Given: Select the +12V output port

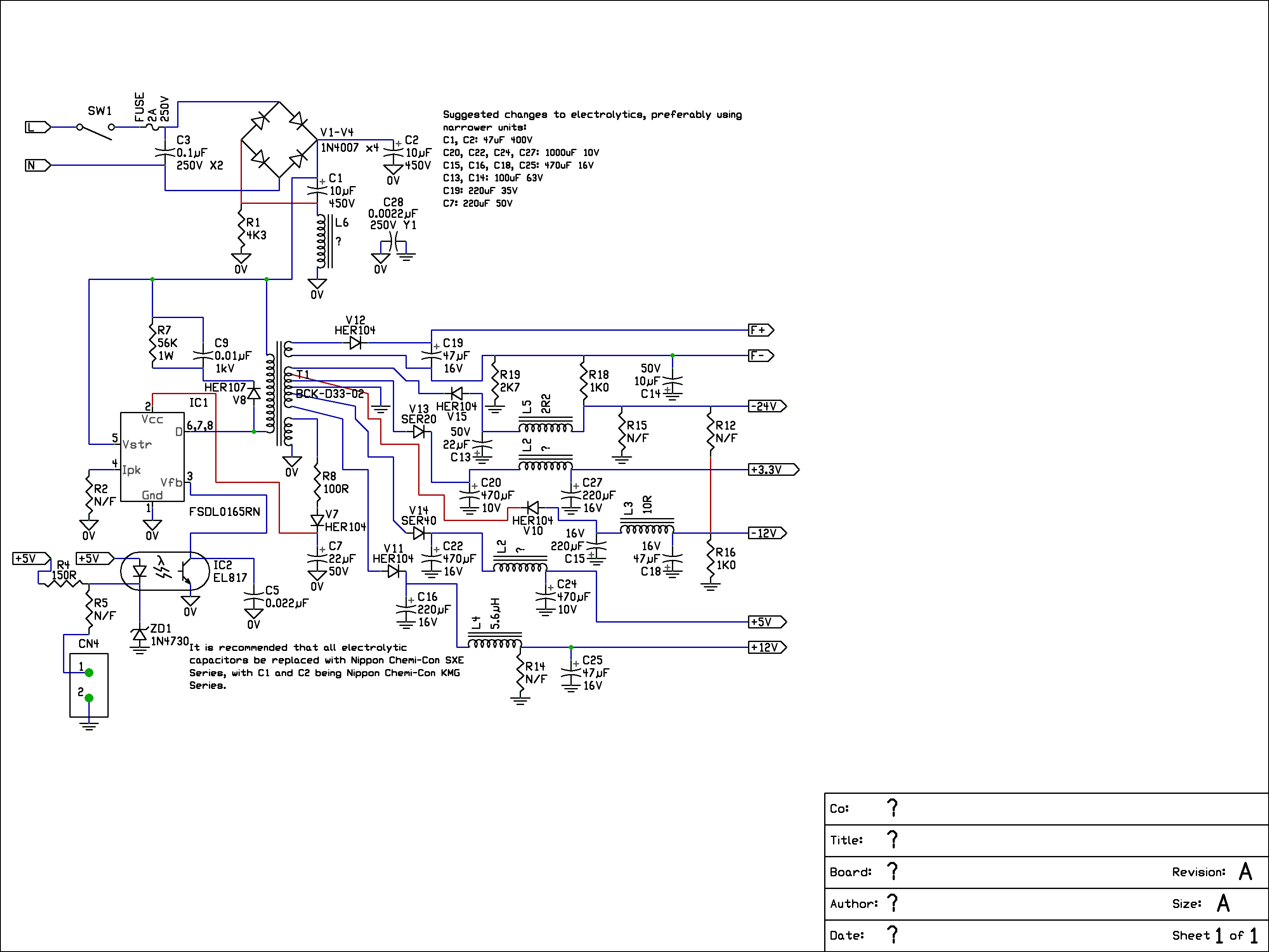Looking at the screenshot, I should (x=768, y=647).
